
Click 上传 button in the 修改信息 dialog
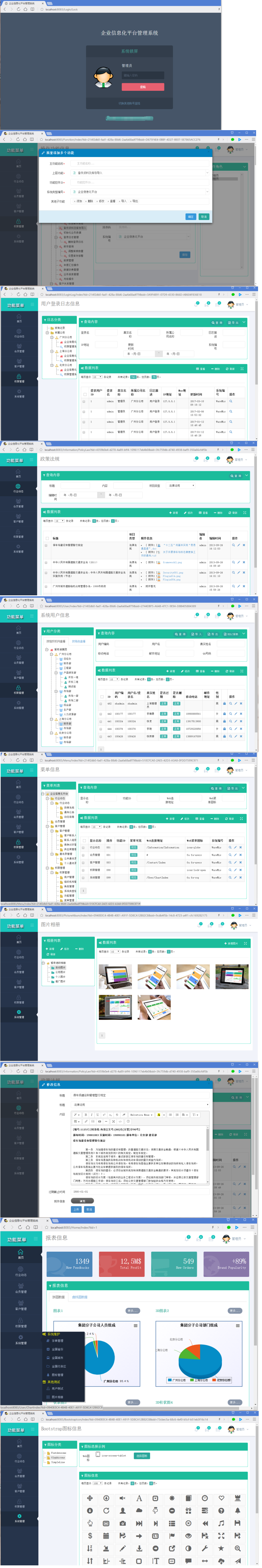coord(76,1209)
